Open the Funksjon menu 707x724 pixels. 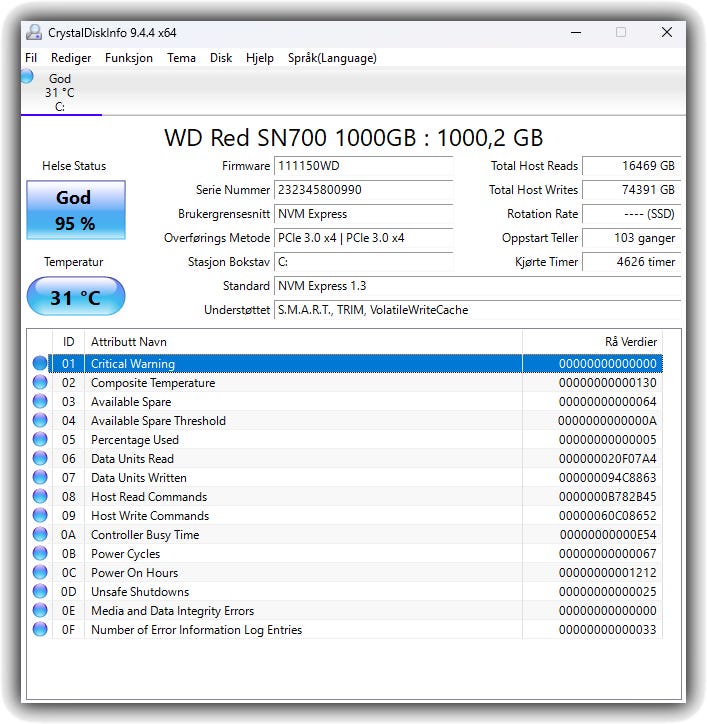(129, 58)
